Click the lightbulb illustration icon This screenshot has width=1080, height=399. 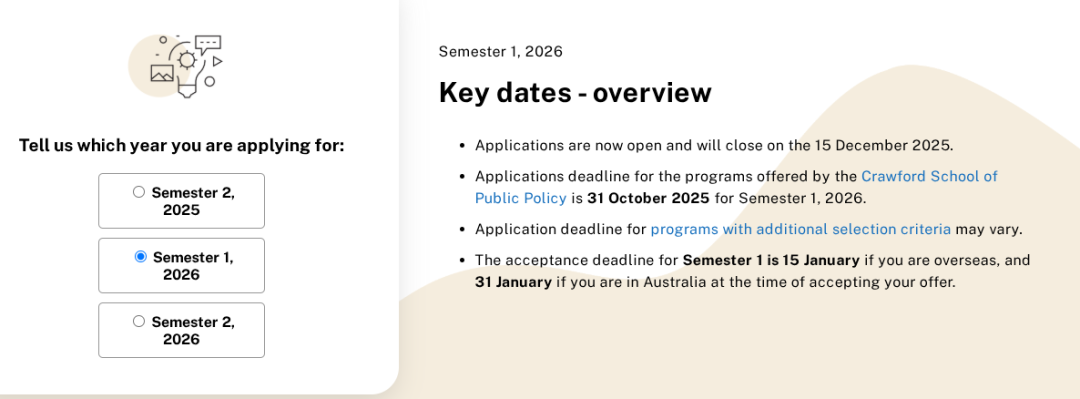coord(187,69)
